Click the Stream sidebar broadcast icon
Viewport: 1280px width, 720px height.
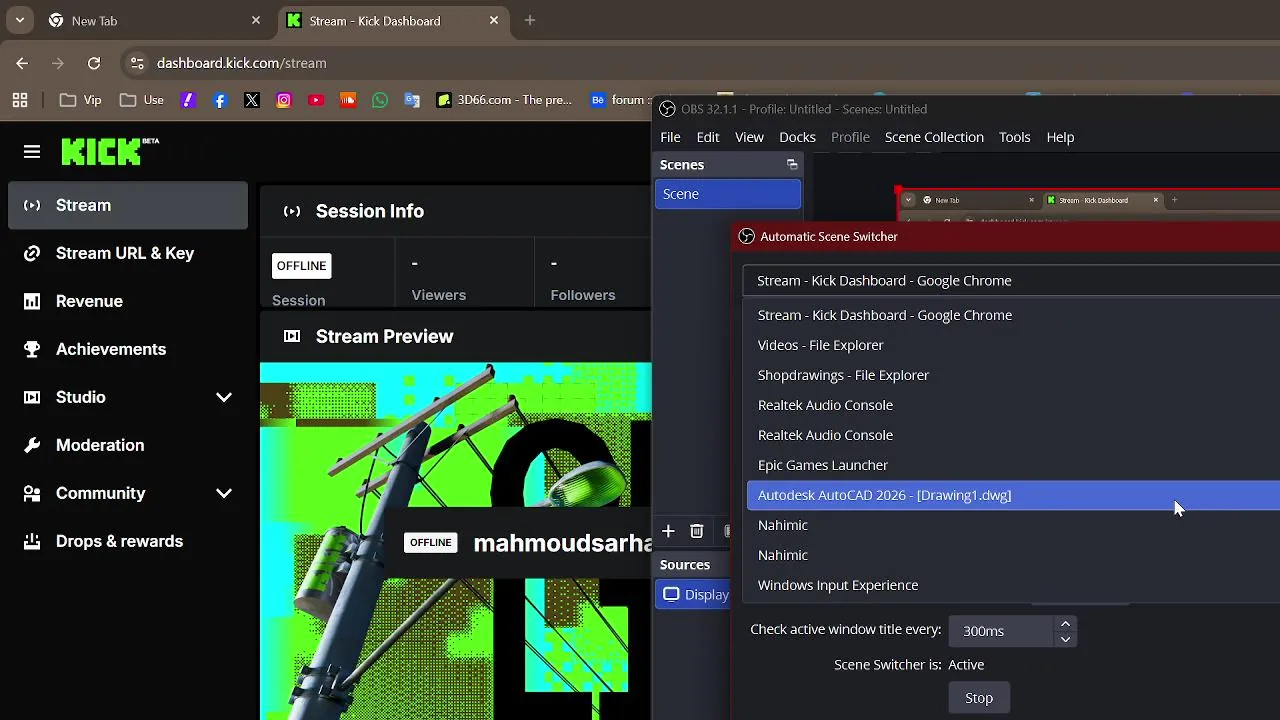coord(32,205)
